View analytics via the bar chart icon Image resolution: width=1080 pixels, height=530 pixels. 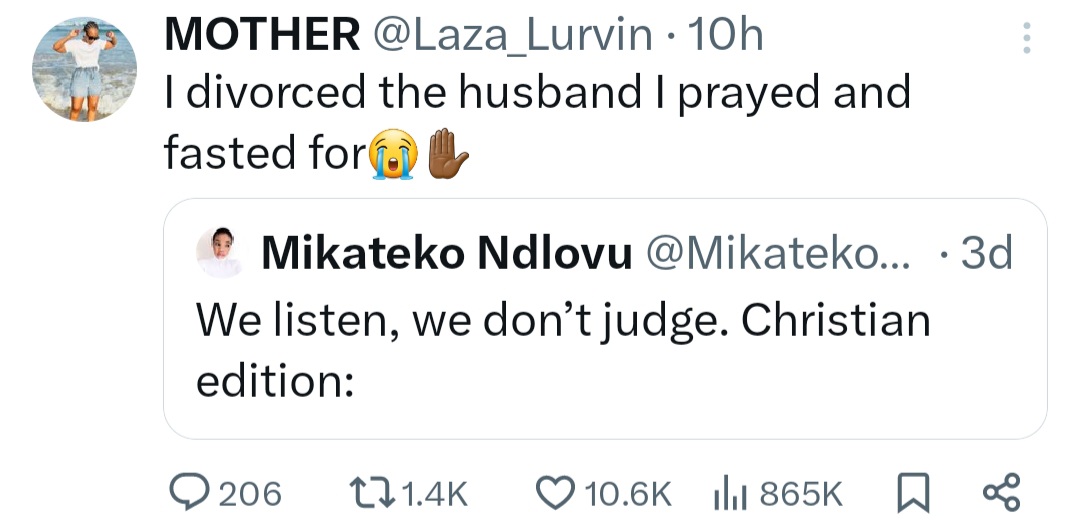point(730,493)
